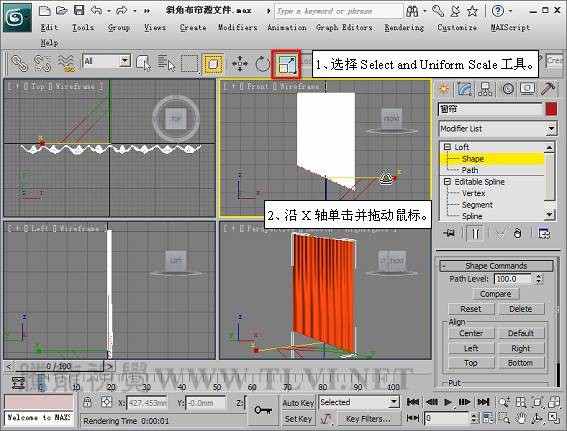Select and Move tool
The width and height of the screenshot is (567, 431).
click(x=240, y=64)
